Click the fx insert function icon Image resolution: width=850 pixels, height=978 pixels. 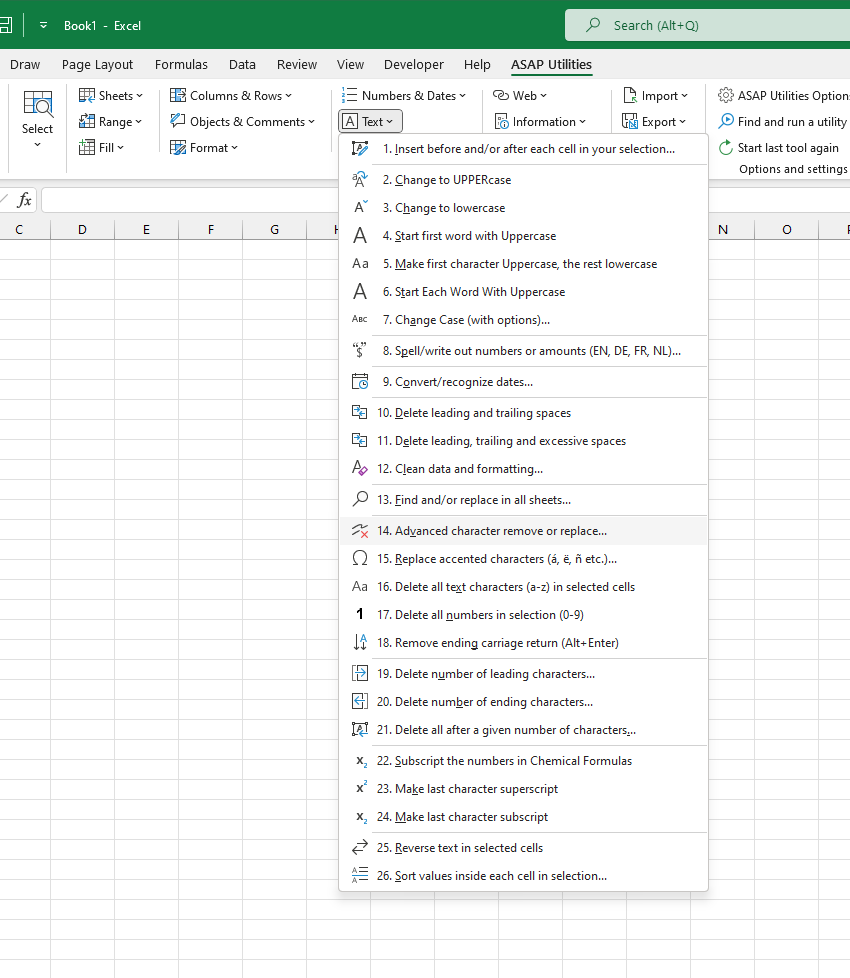[x=24, y=200]
